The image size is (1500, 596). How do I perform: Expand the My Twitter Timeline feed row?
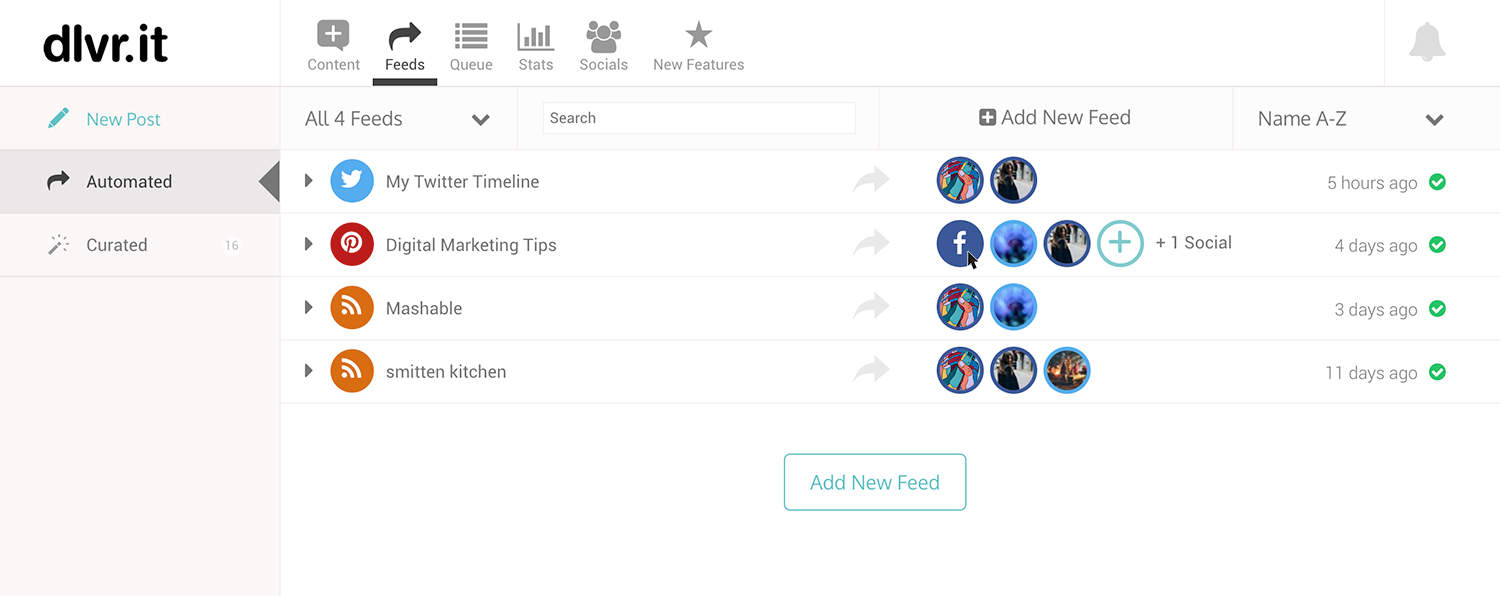[x=309, y=181]
